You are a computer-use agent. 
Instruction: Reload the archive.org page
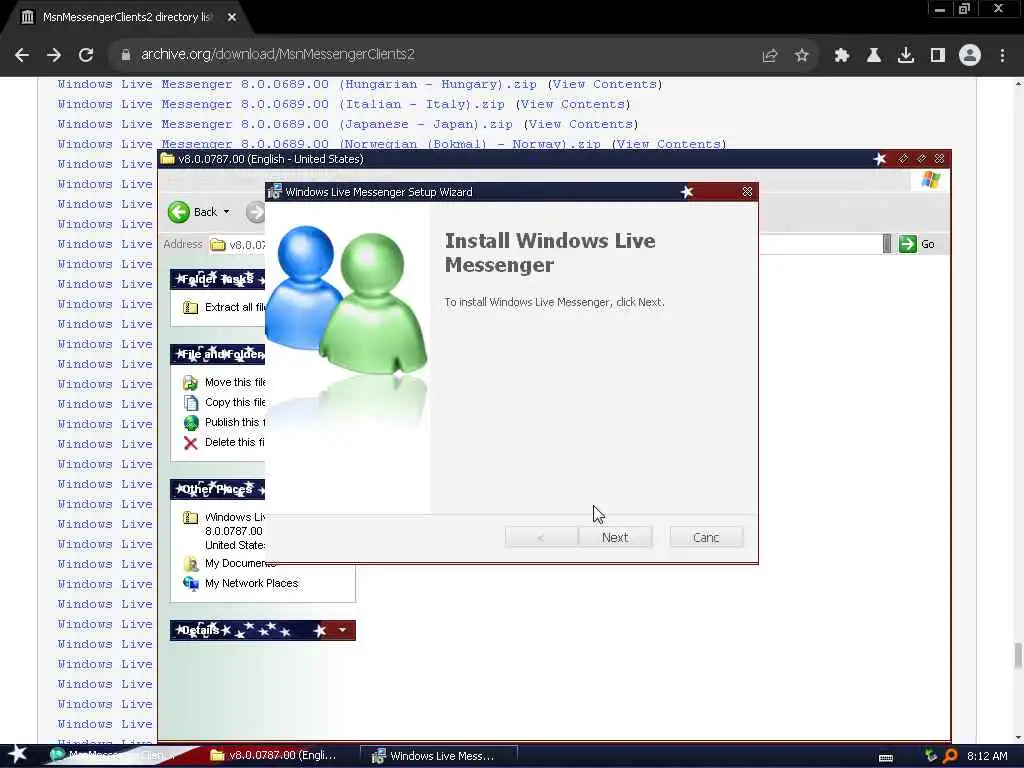[86, 55]
